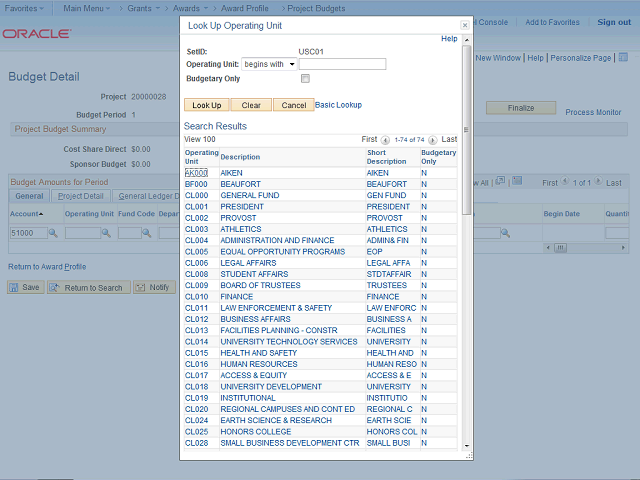Screen dimensions: 640x480
Task: Open the 'begins with' operator dropdown
Action: pyautogui.click(x=270, y=64)
